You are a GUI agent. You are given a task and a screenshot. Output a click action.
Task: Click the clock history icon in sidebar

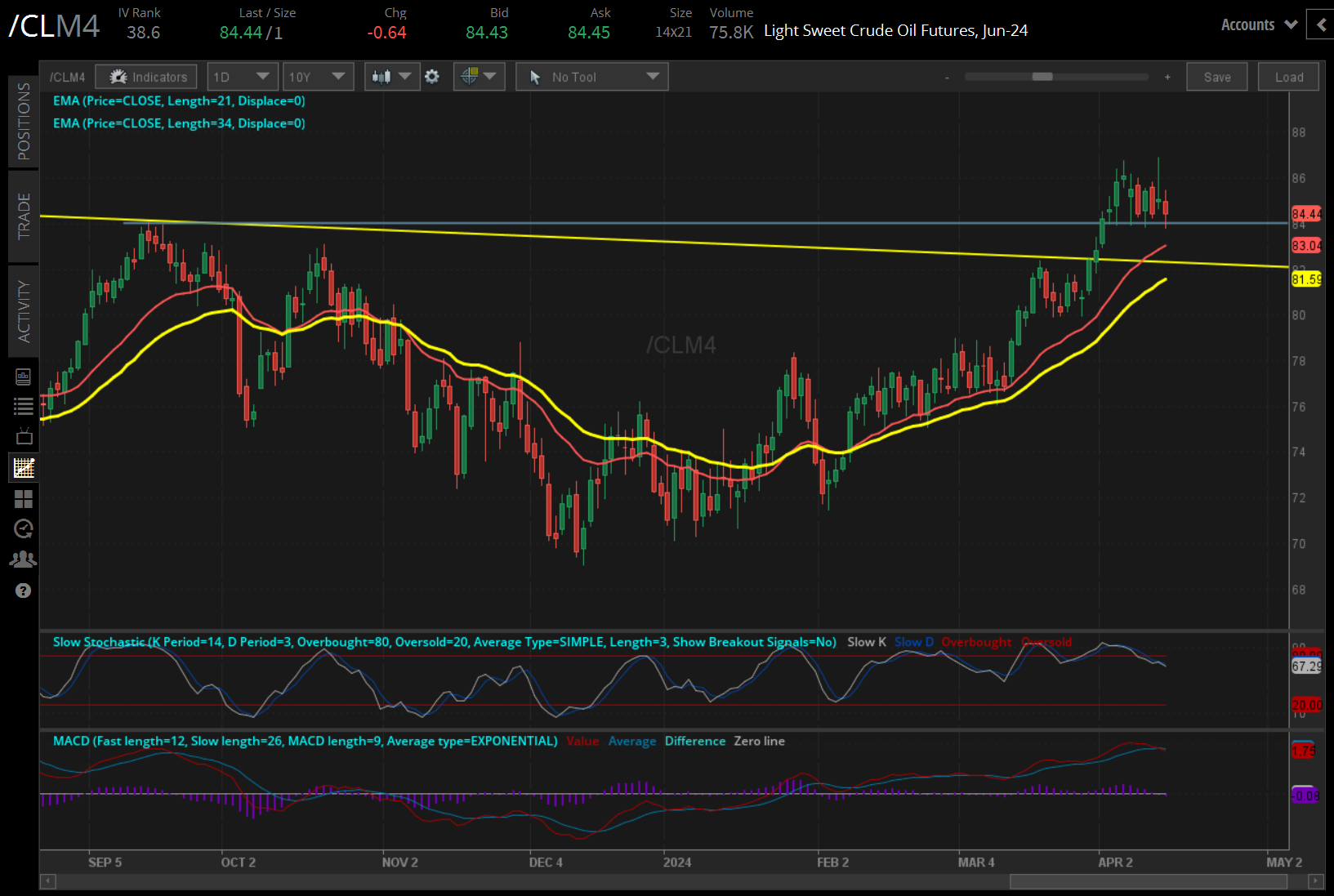point(24,529)
